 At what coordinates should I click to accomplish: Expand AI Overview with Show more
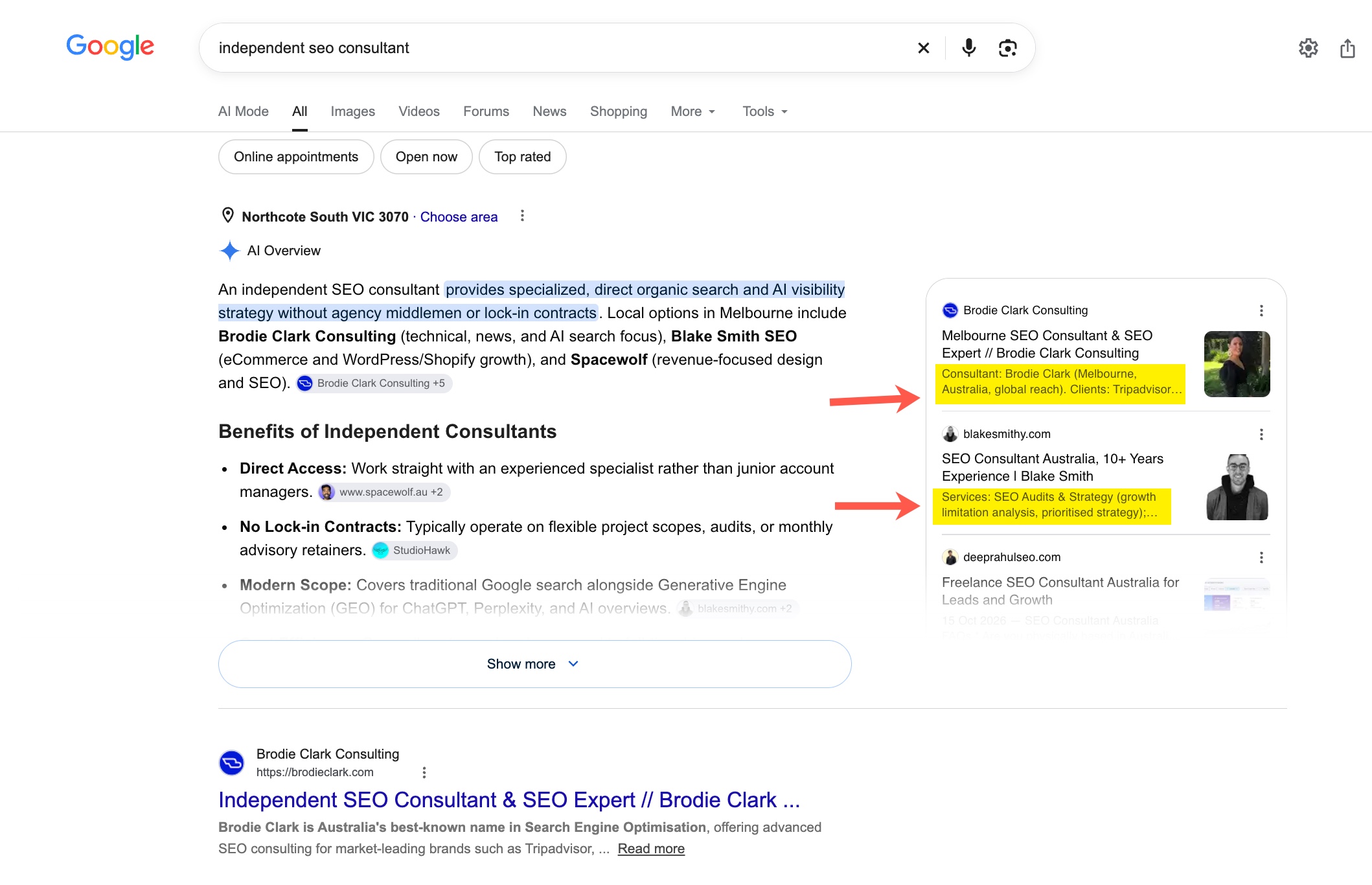tap(534, 664)
